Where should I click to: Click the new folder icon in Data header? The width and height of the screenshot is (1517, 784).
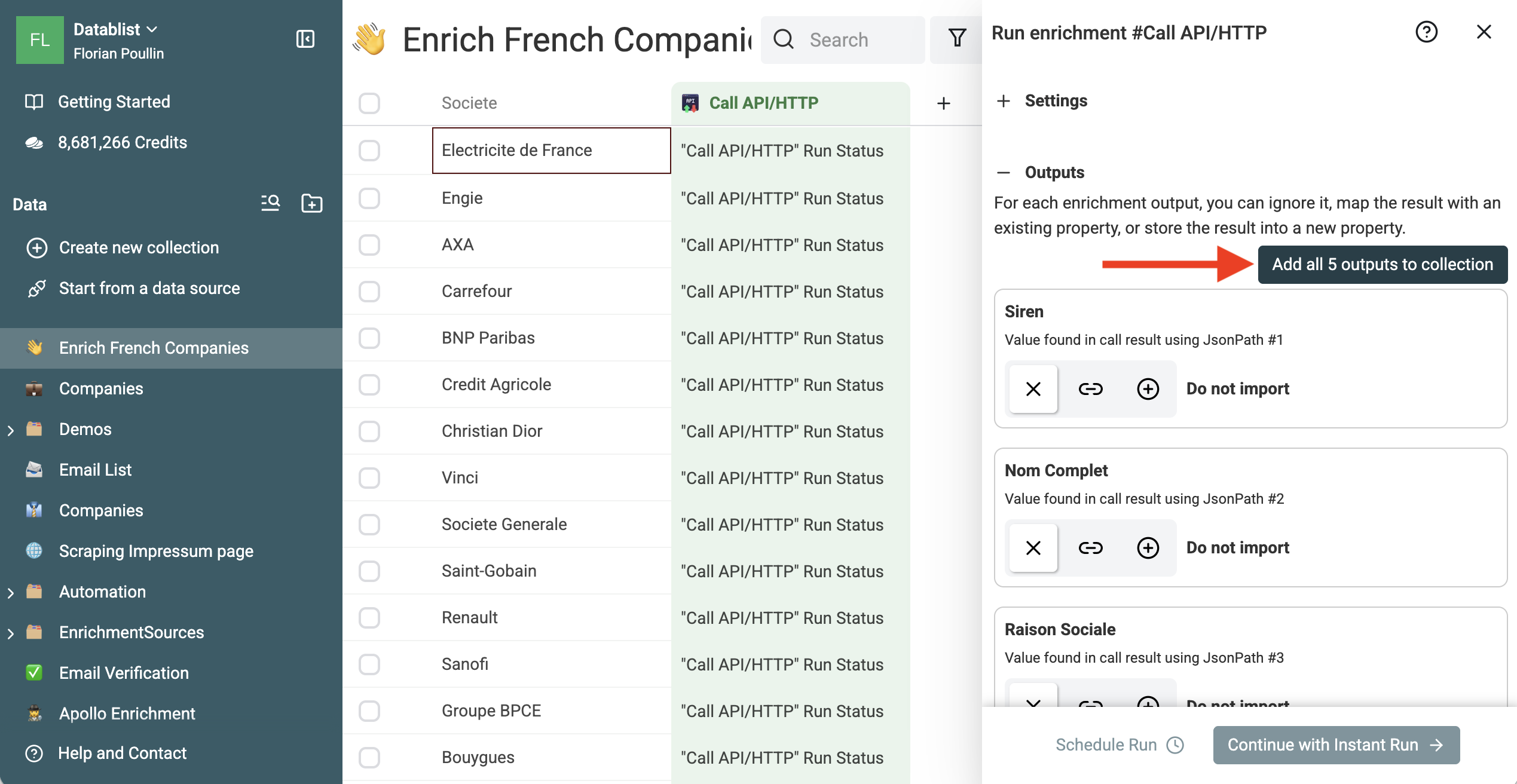tap(311, 203)
